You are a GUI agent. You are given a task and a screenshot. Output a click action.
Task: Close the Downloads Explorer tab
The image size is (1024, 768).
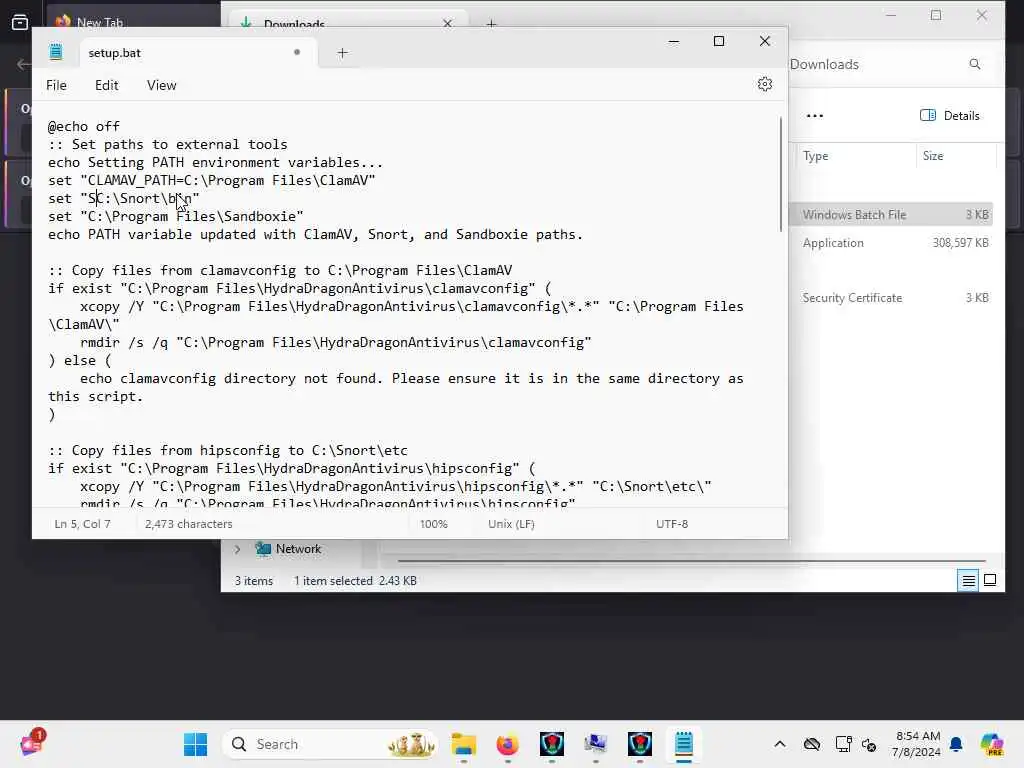(447, 24)
